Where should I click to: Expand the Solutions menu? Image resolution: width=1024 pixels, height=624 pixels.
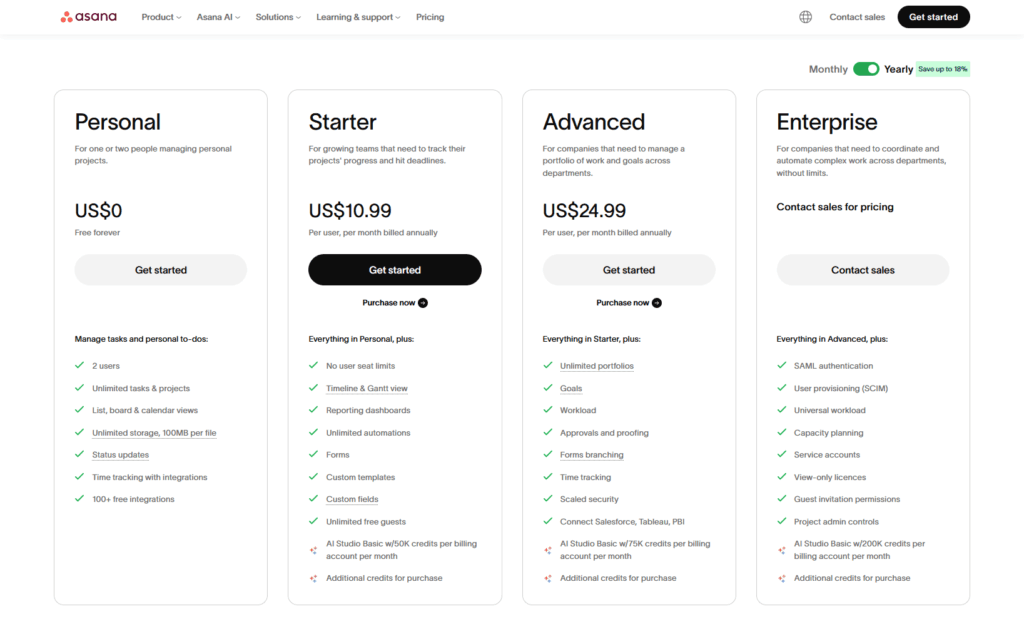pos(278,17)
